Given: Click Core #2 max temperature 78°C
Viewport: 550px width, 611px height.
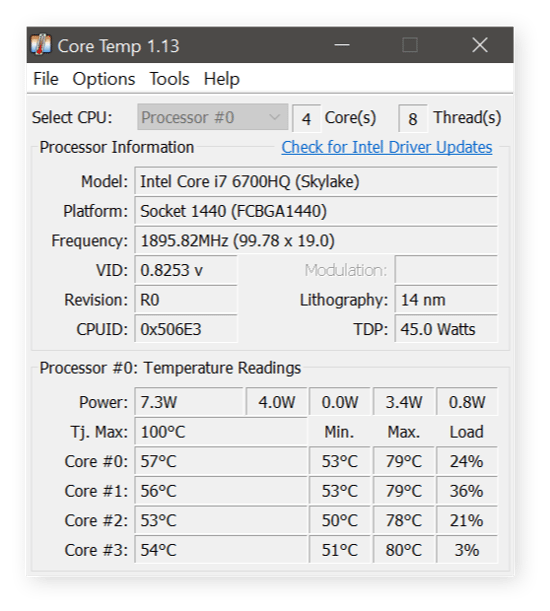Looking at the screenshot, I should tap(403, 520).
